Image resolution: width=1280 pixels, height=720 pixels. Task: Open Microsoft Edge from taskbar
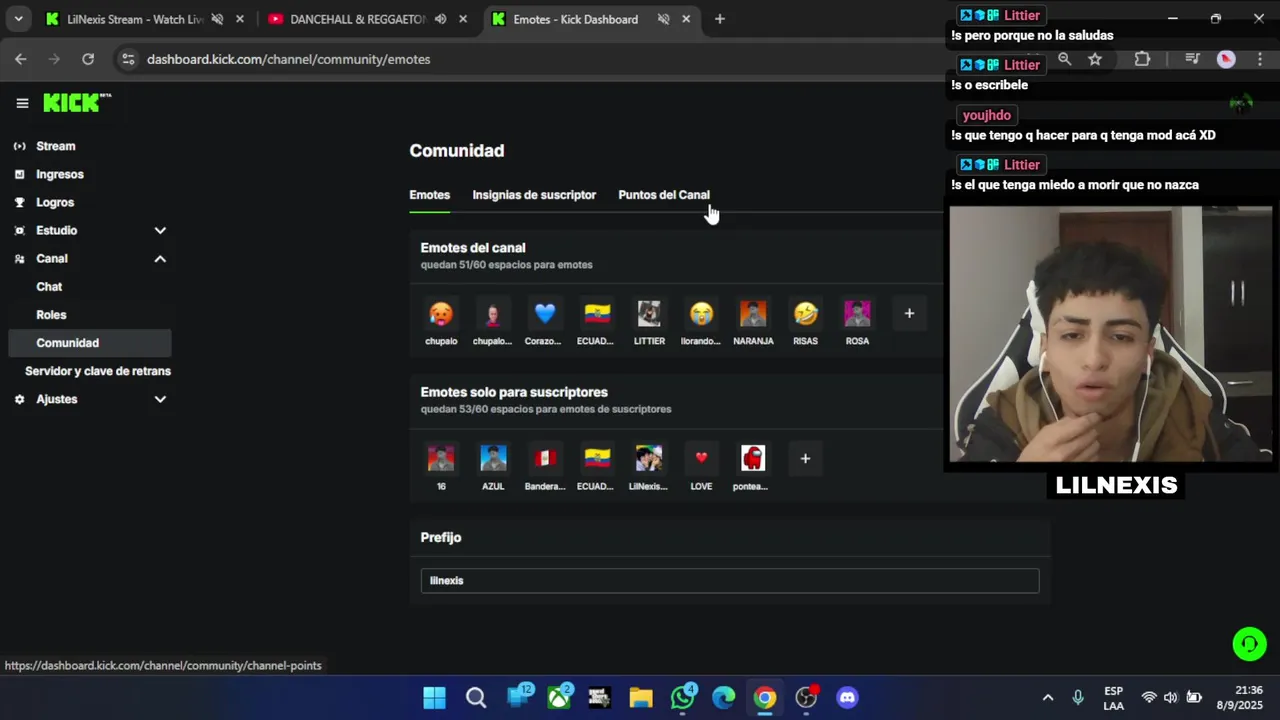(723, 698)
